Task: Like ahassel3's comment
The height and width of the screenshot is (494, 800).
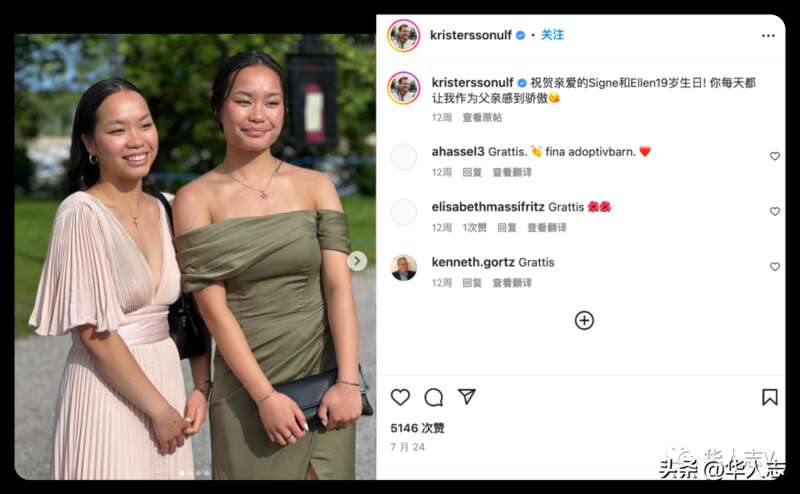Action: 774,156
